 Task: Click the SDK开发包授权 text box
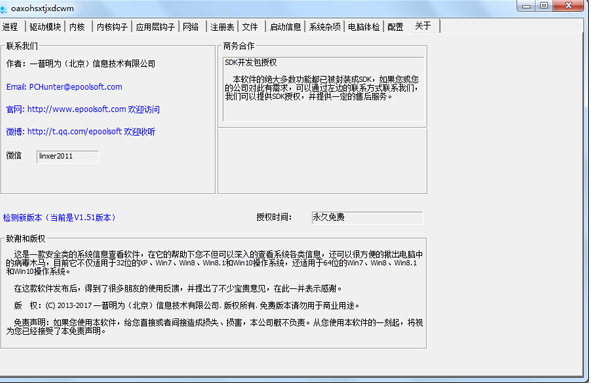pyautogui.click(x=324, y=89)
